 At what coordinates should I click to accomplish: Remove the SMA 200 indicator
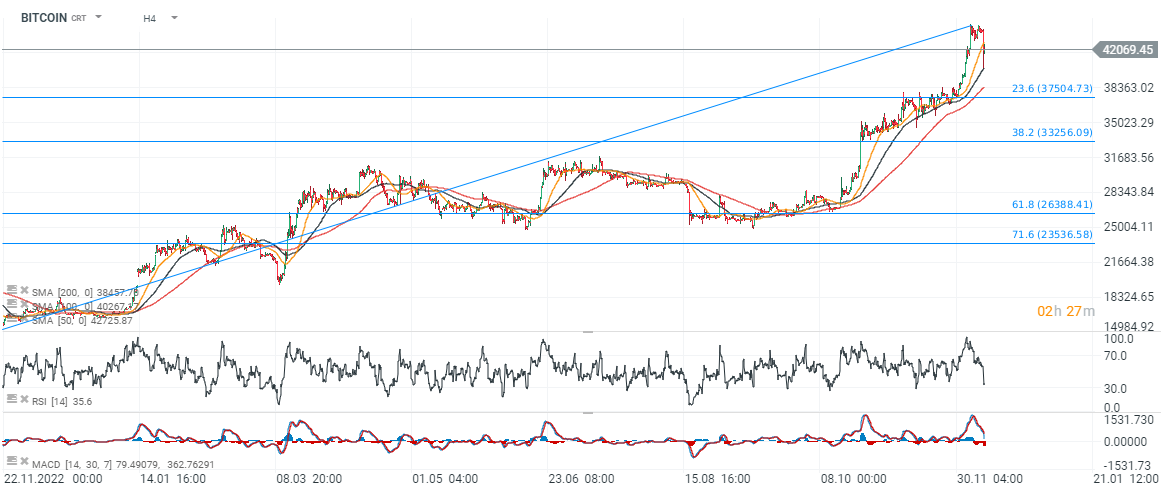(x=24, y=291)
